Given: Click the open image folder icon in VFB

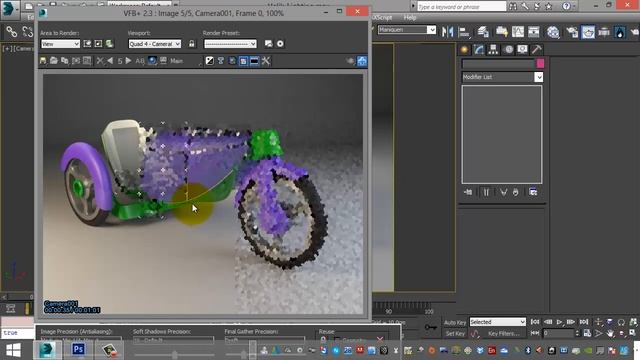Looking at the screenshot, I should click(x=53, y=61).
